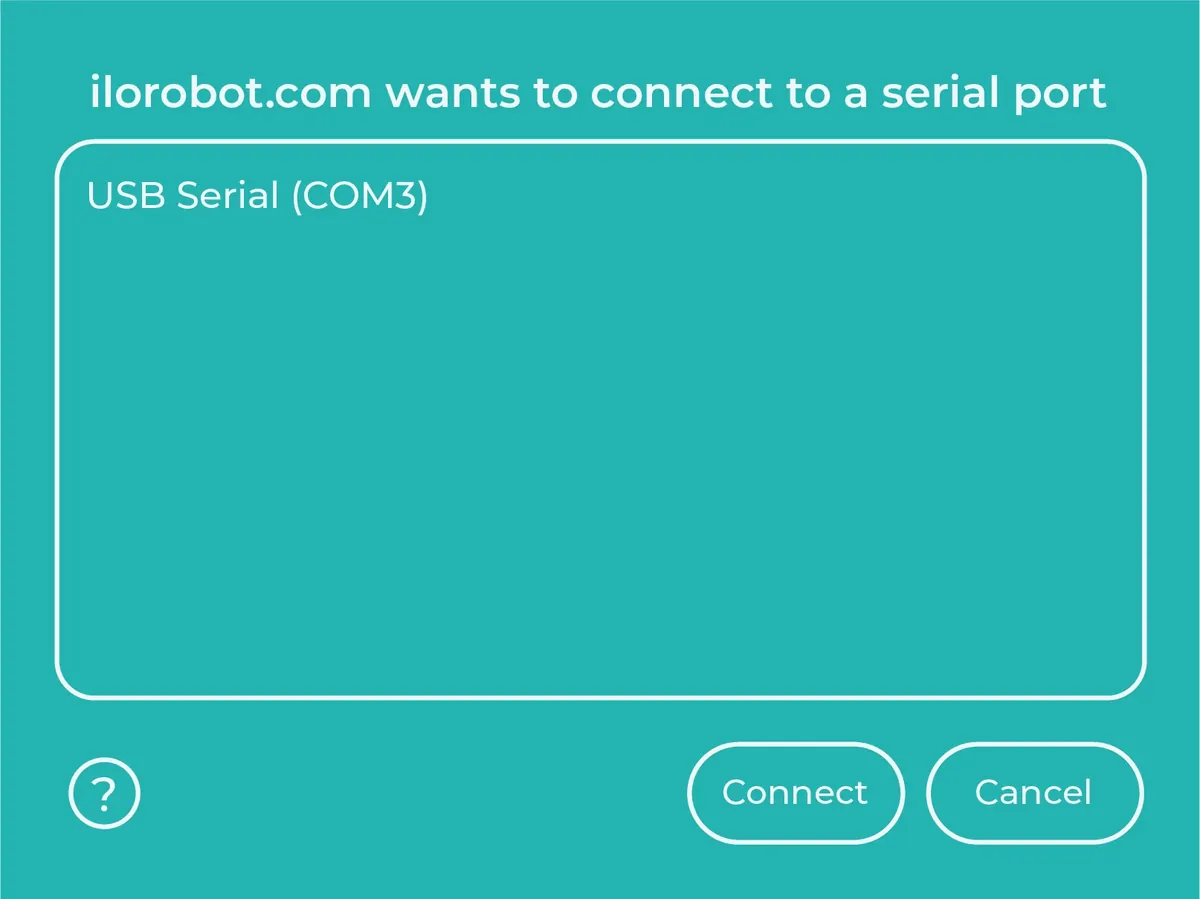The image size is (1200, 899).
Task: Cancel the serial port request
Action: pyautogui.click(x=1034, y=793)
